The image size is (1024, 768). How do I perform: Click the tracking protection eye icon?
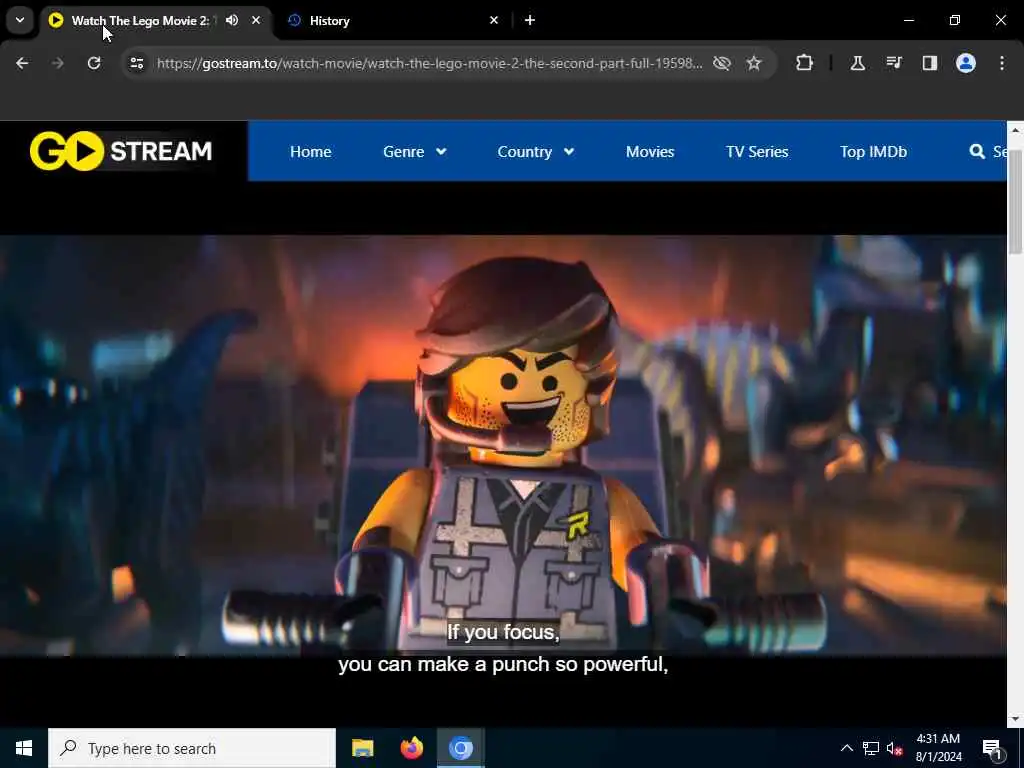point(722,63)
